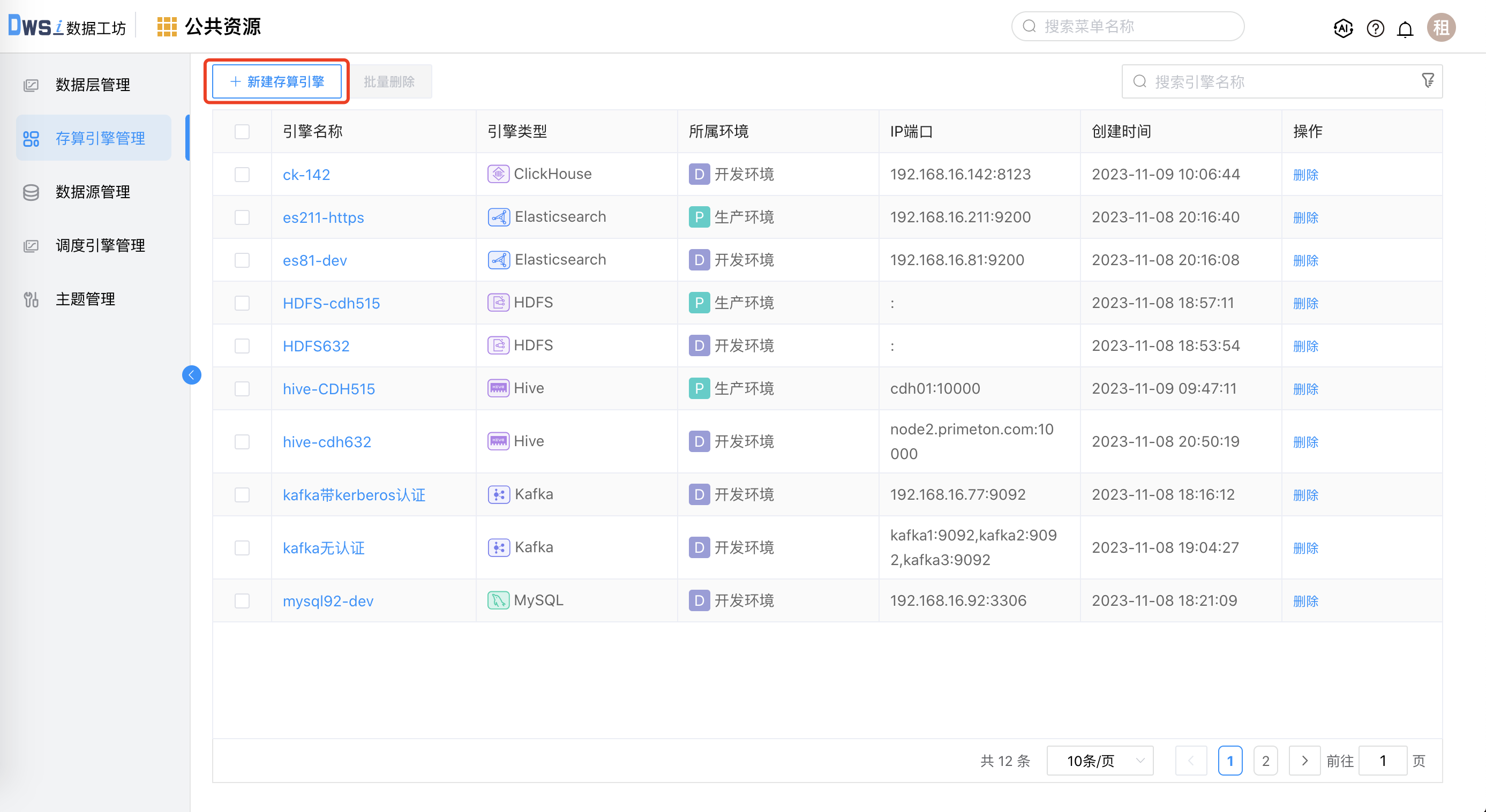The height and width of the screenshot is (812, 1486).
Task: Open 调度引擎管理 in the sidebar
Action: [100, 246]
